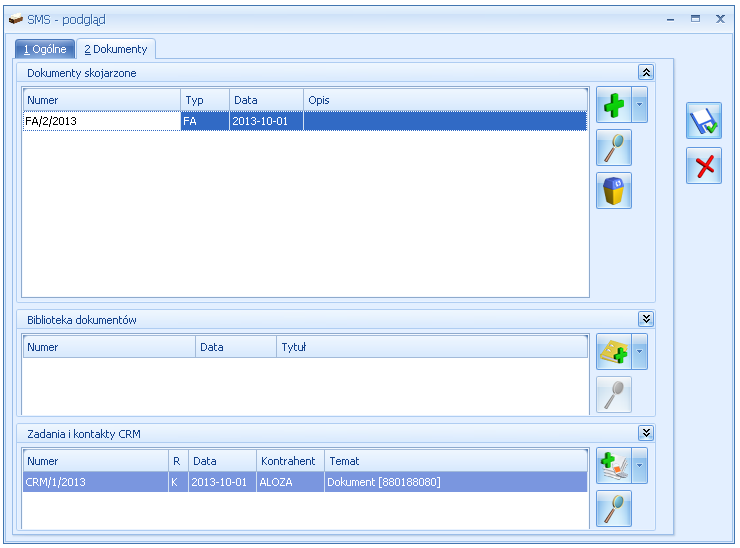Open dropdown arrow beside CRM add button
This screenshot has width=740, height=548.
639,466
